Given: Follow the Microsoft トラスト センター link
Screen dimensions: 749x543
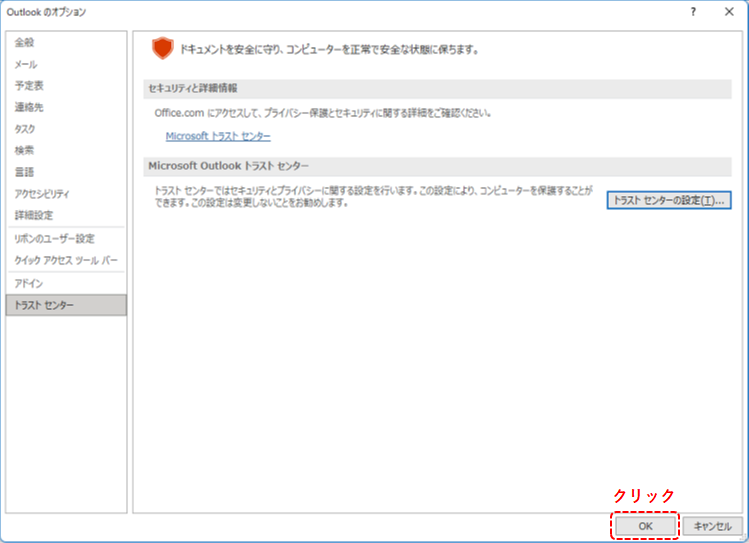Looking at the screenshot, I should [x=218, y=136].
